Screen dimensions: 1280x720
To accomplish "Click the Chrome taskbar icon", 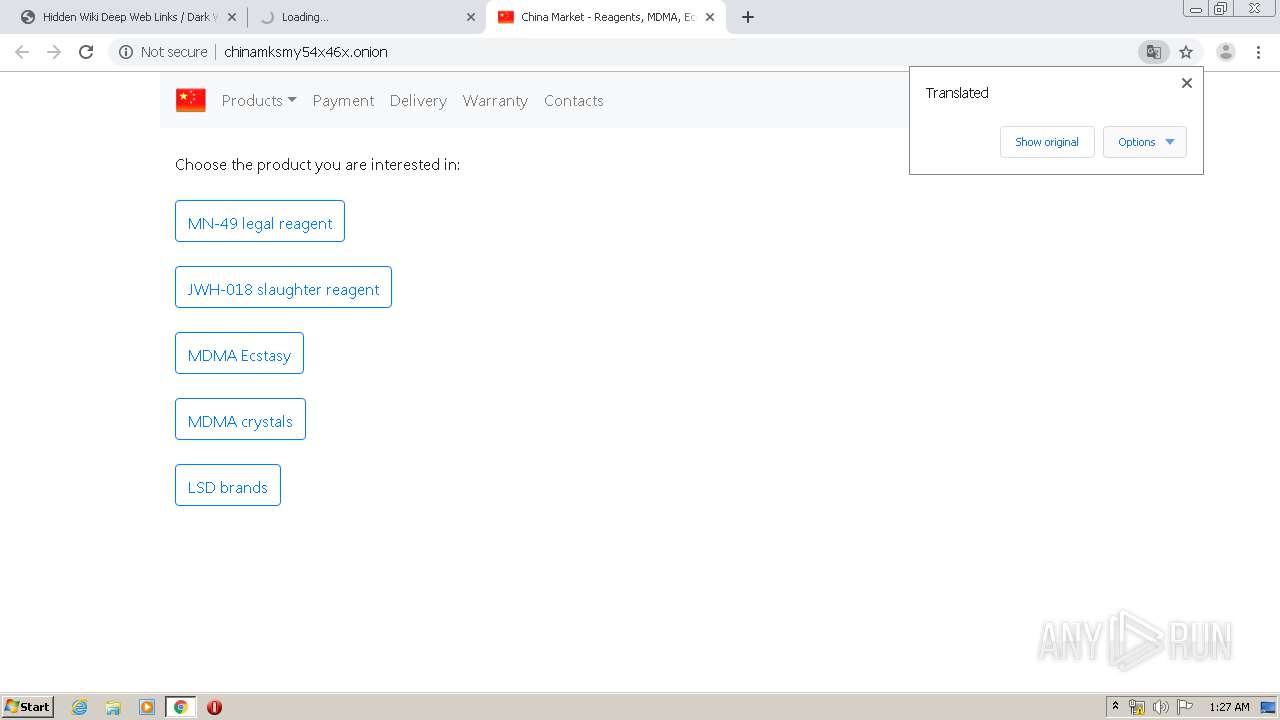I will pyautogui.click(x=180, y=707).
